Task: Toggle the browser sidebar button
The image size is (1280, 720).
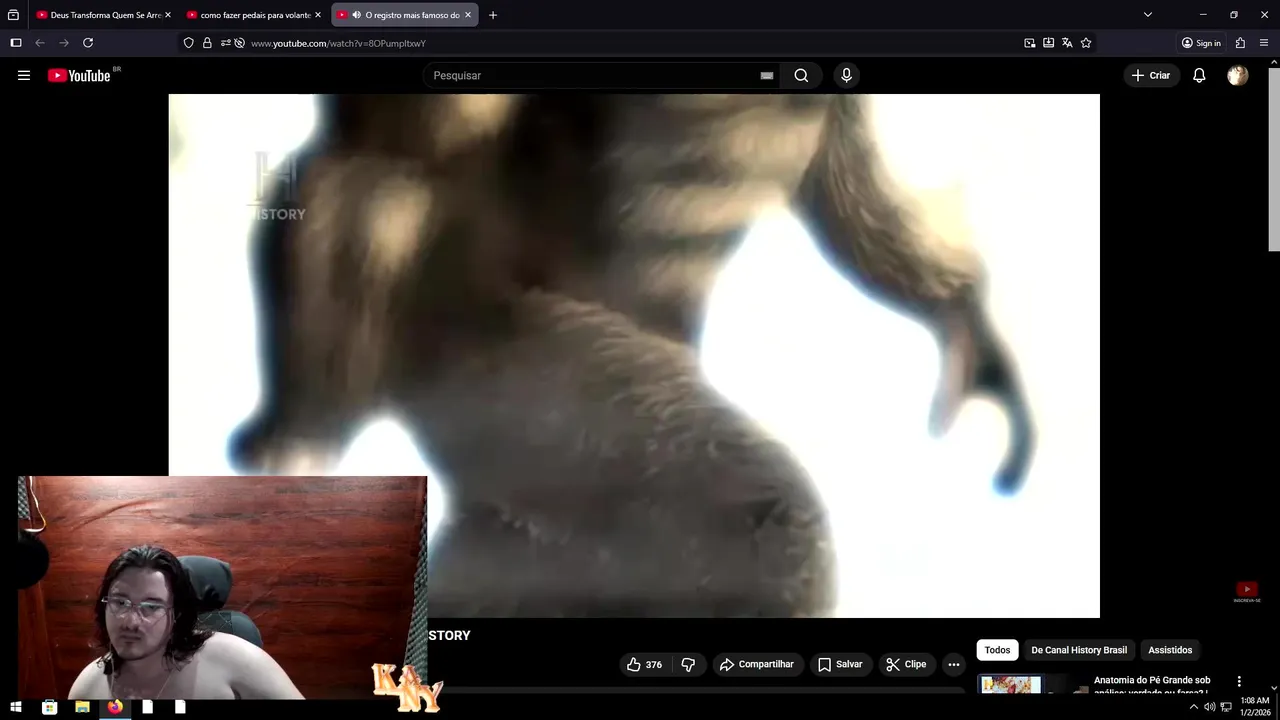Action: point(16,43)
